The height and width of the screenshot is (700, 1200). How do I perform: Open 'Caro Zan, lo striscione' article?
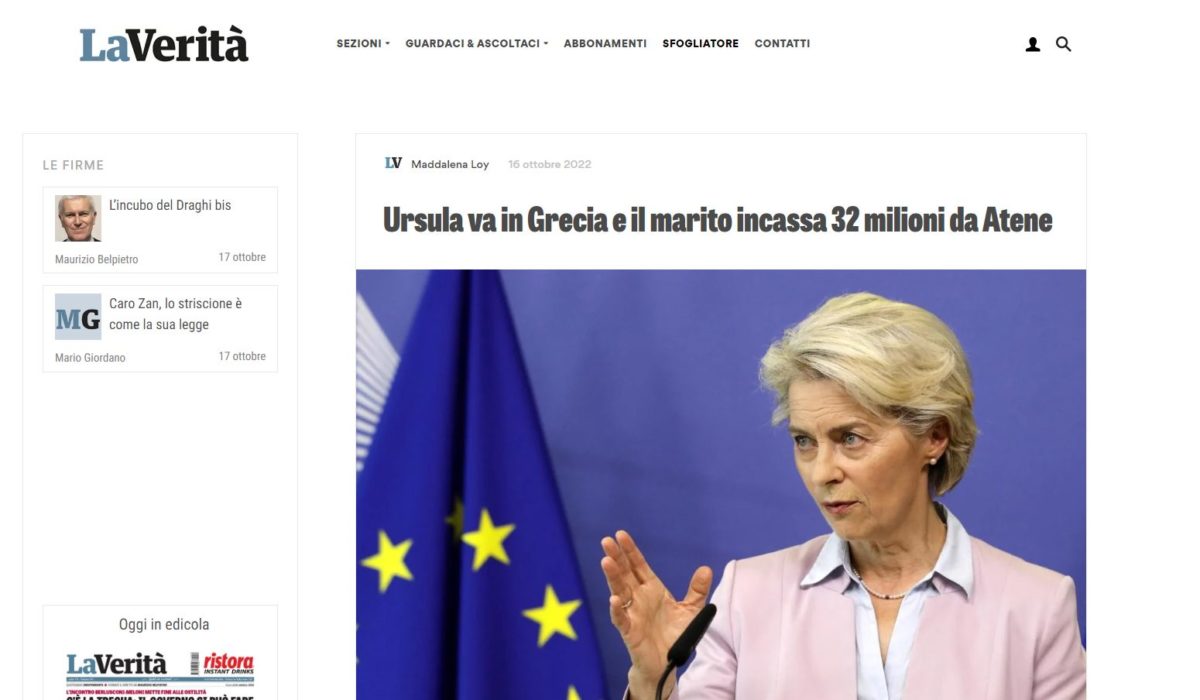(176, 314)
